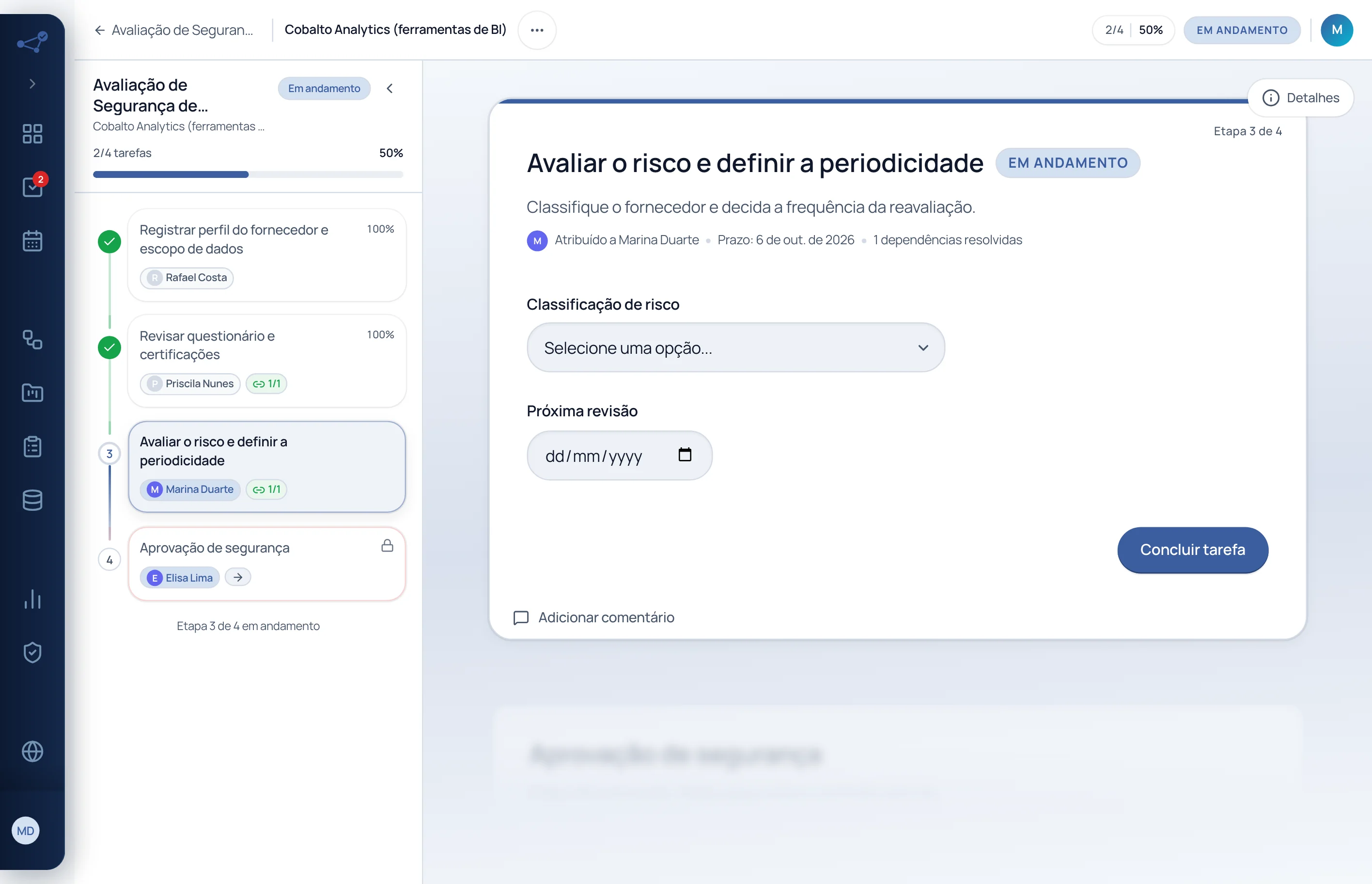This screenshot has width=1372, height=884.
Task: Expand the sidebar with the chevron arrow
Action: tap(32, 84)
